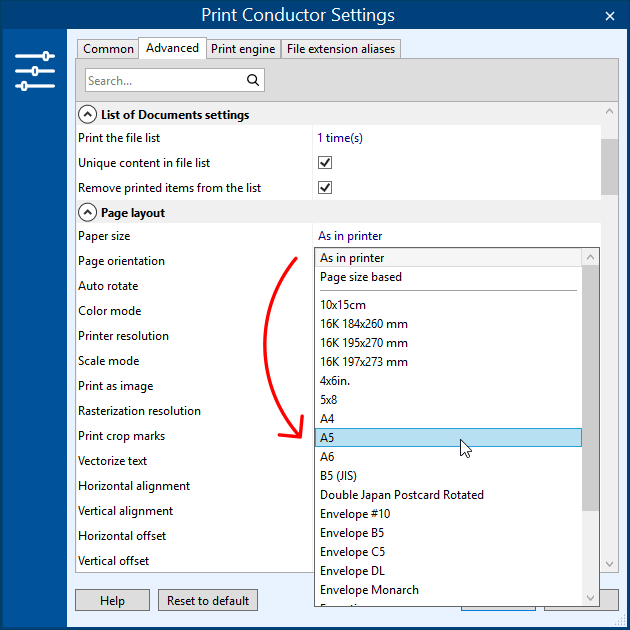Click the sliders settings icon in sidebar
The image size is (630, 630).
coord(35,71)
